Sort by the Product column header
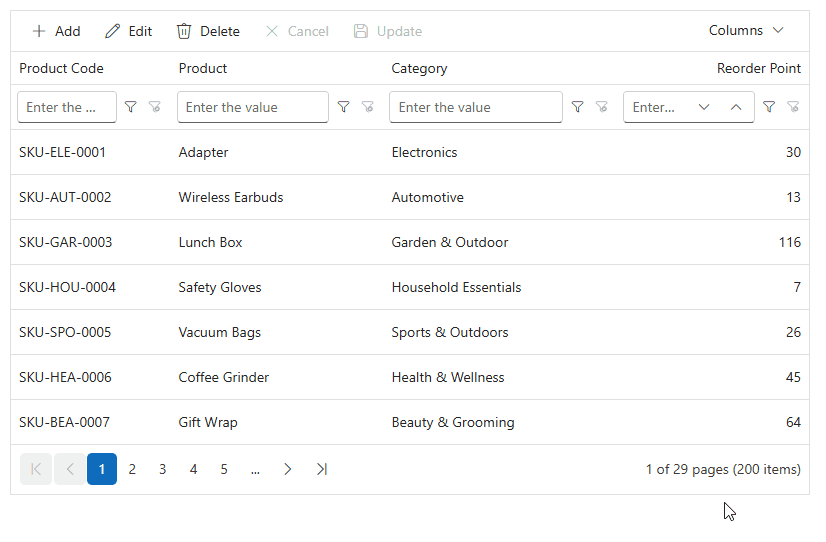The image size is (826, 542). click(203, 68)
